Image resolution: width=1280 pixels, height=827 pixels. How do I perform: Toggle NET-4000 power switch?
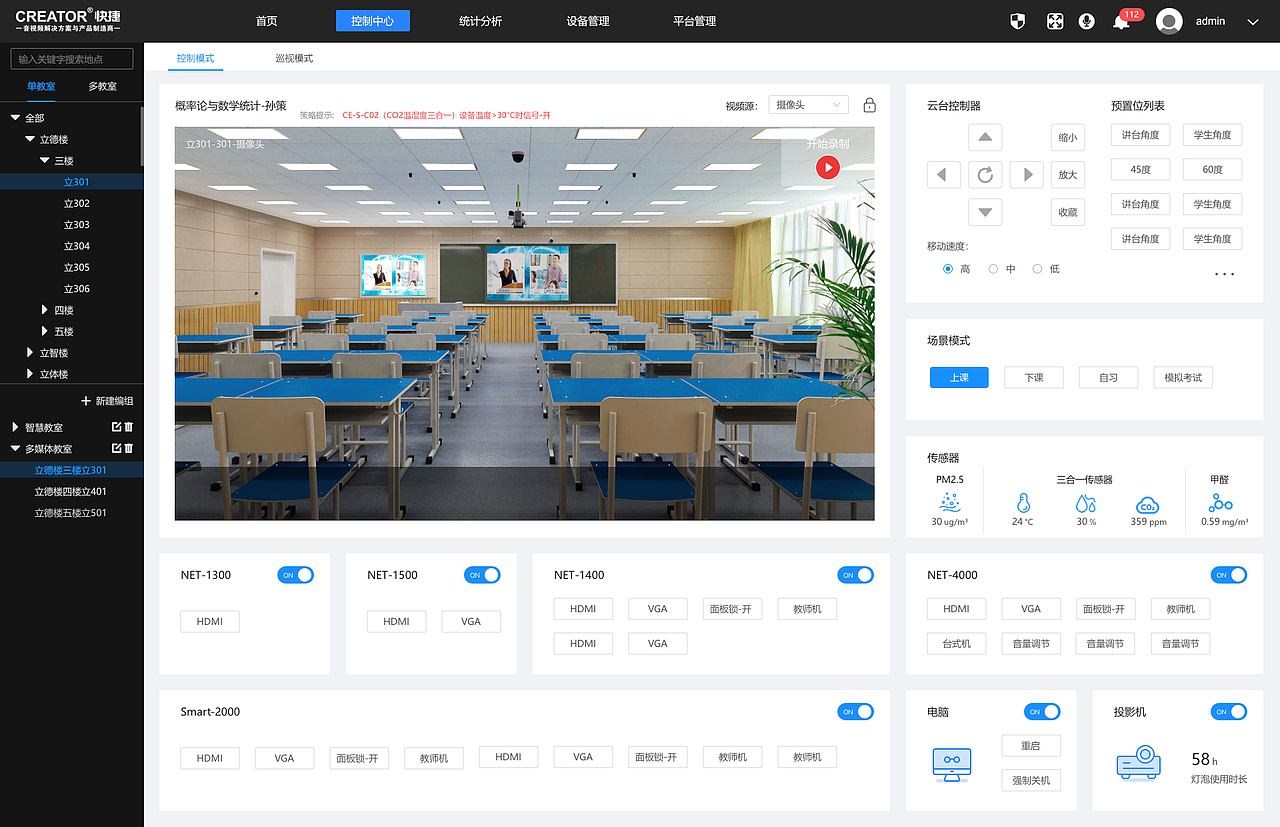(x=1229, y=575)
